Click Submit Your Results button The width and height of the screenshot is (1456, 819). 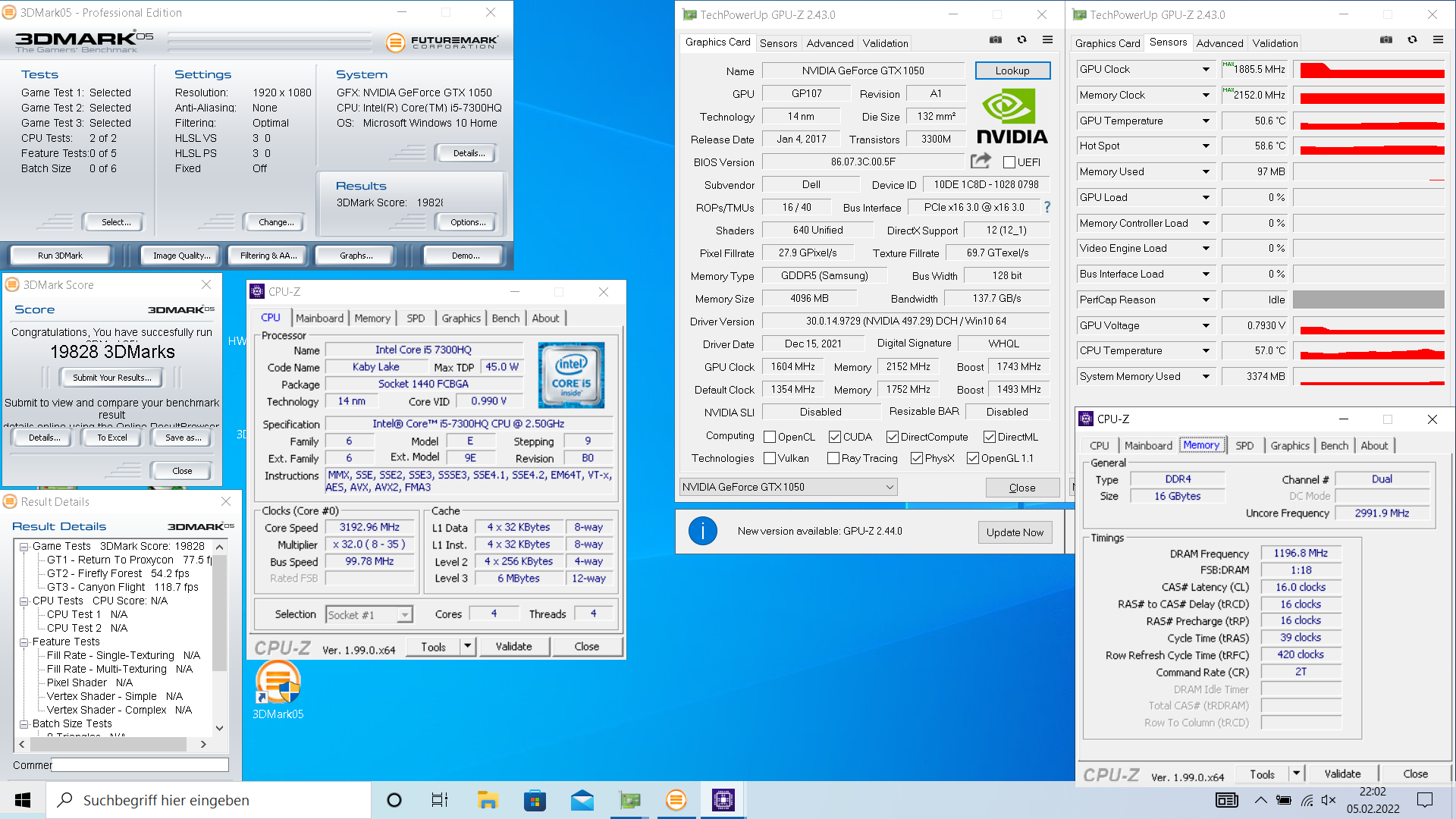click(x=111, y=377)
